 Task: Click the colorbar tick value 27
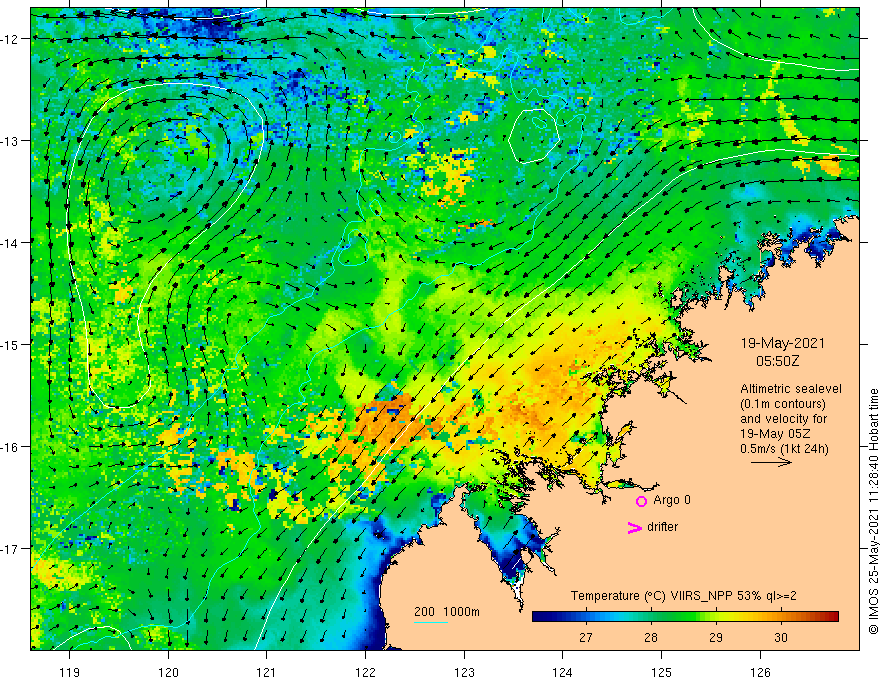click(585, 637)
